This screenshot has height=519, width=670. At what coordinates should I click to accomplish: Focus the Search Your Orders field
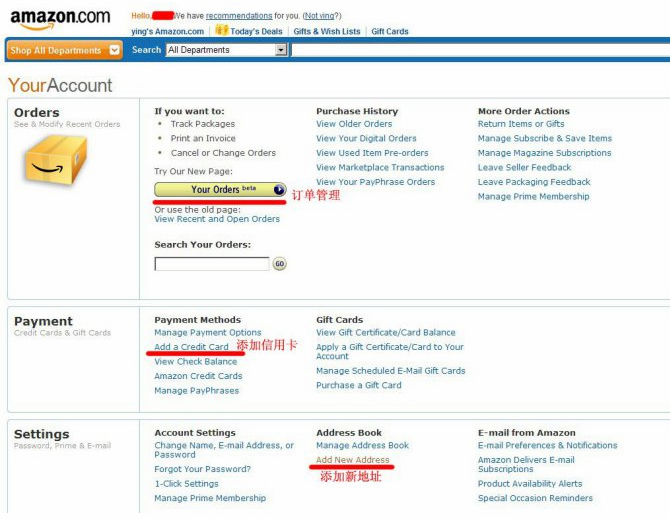[x=212, y=264]
